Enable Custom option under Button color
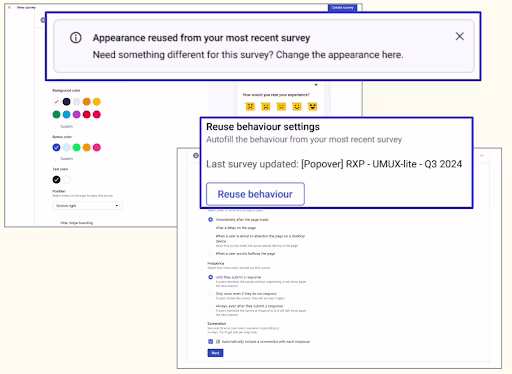The image size is (512, 374). (56, 159)
